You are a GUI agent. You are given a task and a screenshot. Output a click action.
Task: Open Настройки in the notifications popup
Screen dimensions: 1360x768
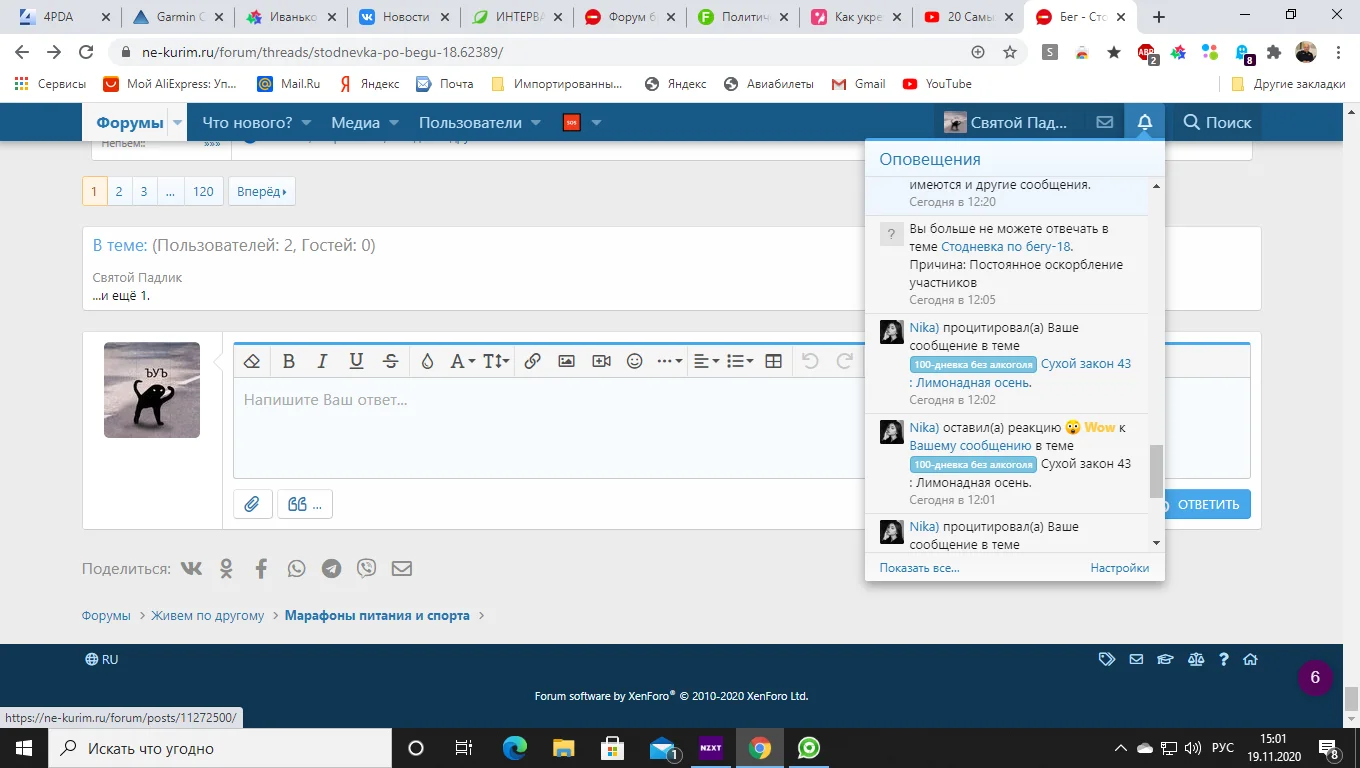pos(1120,568)
